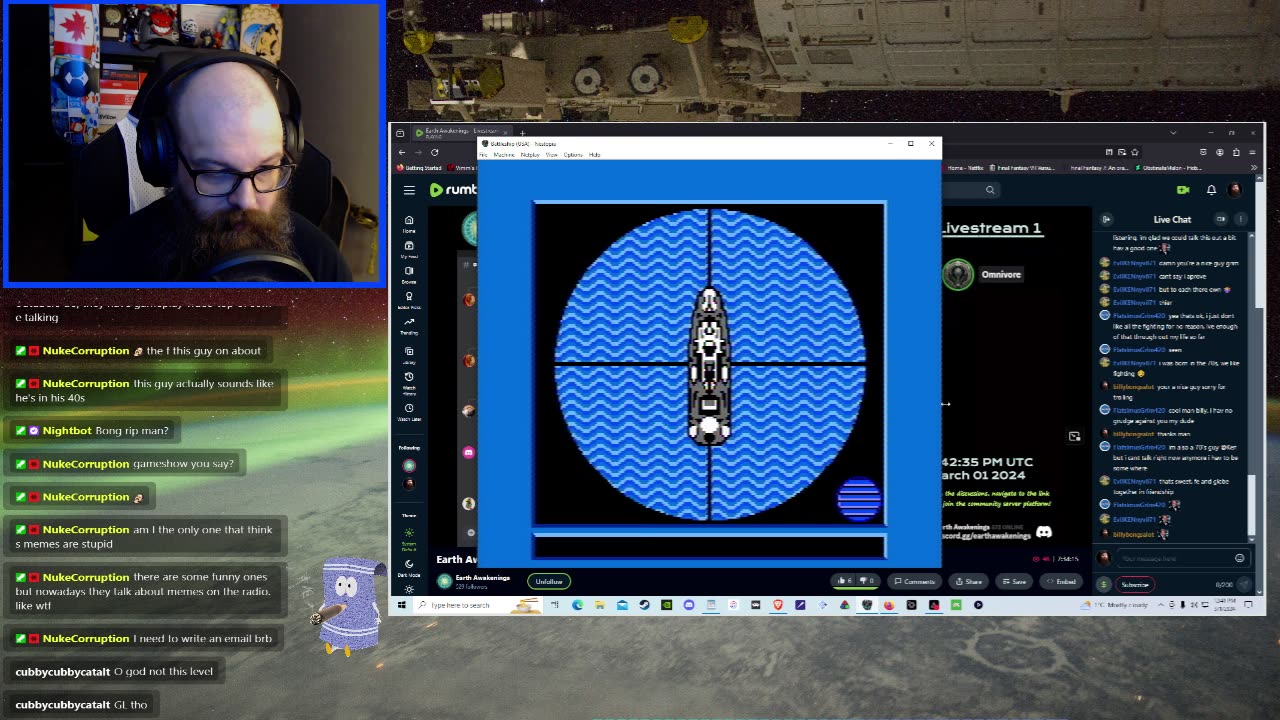Screen dimensions: 1280x720
Task: Click the picture-in-picture icon on video
Action: [x=1074, y=436]
